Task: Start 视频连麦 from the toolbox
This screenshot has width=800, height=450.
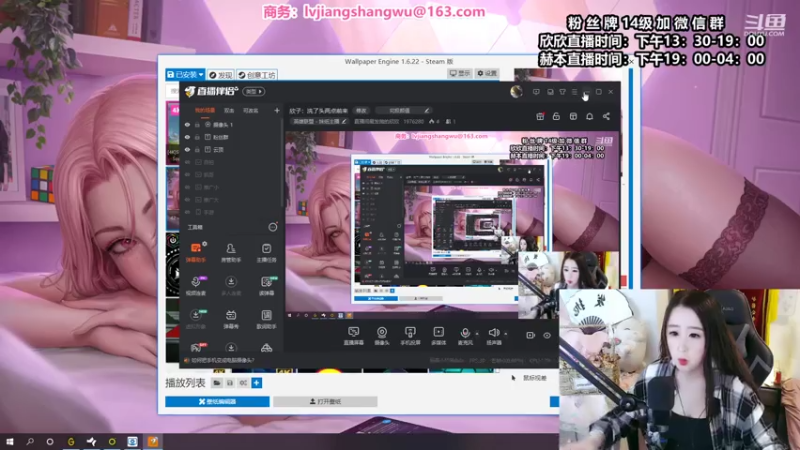Action: point(196,286)
